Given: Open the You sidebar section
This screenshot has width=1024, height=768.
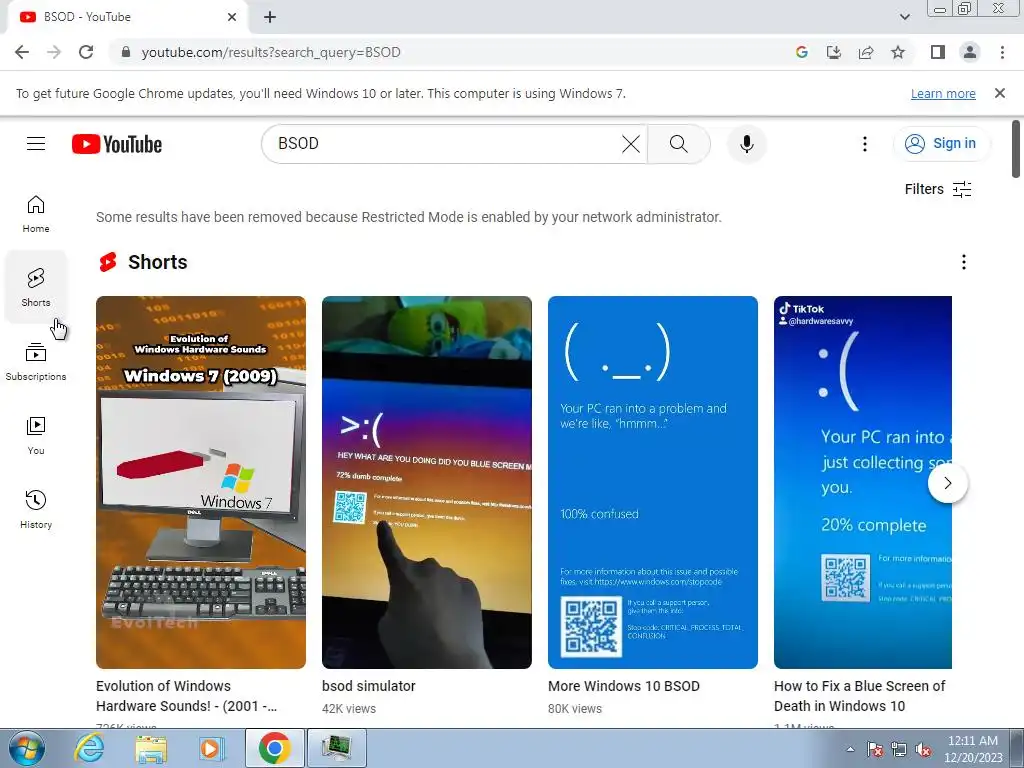Looking at the screenshot, I should tap(36, 436).
